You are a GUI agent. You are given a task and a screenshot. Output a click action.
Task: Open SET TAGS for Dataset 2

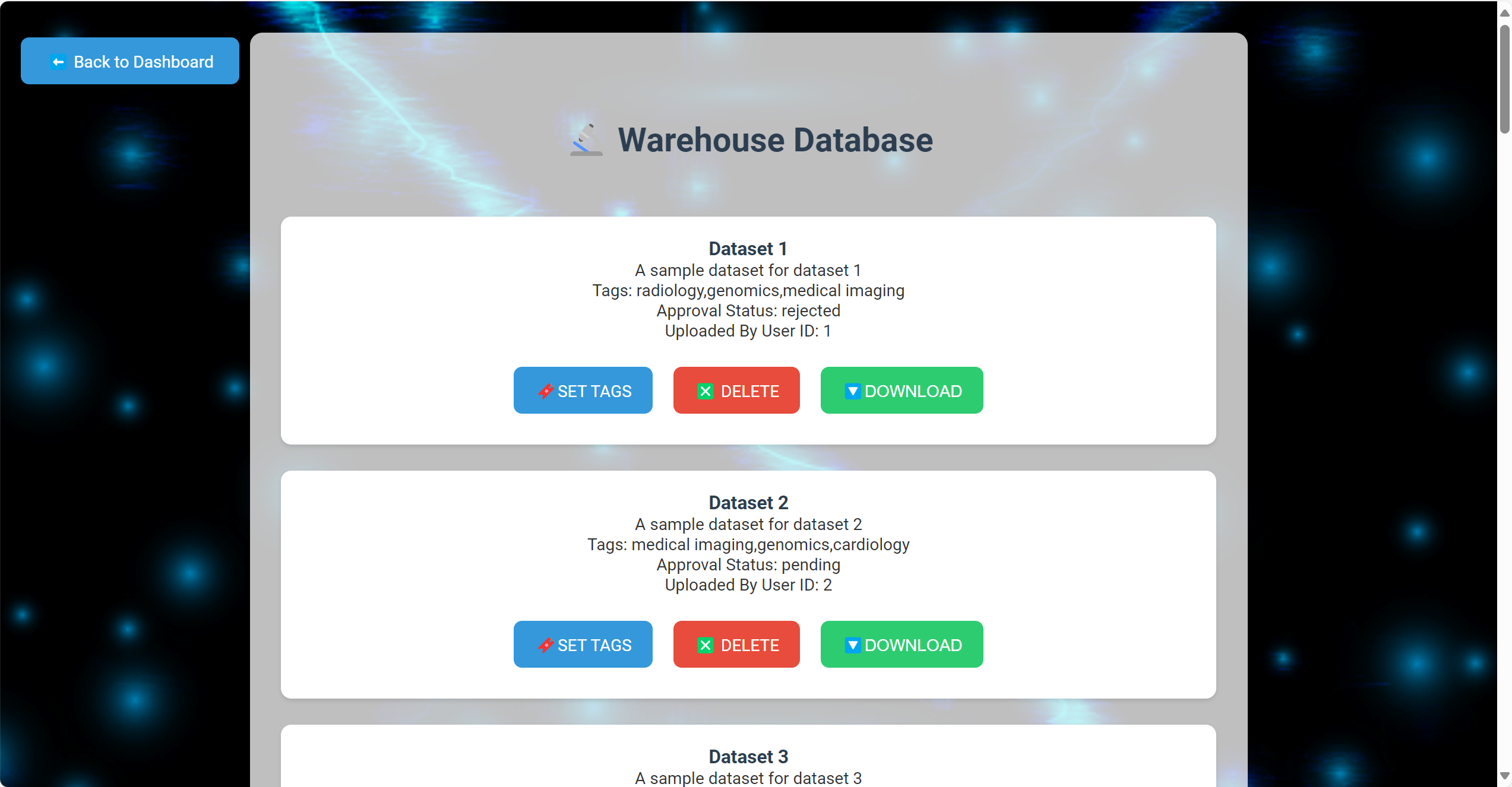click(x=583, y=645)
